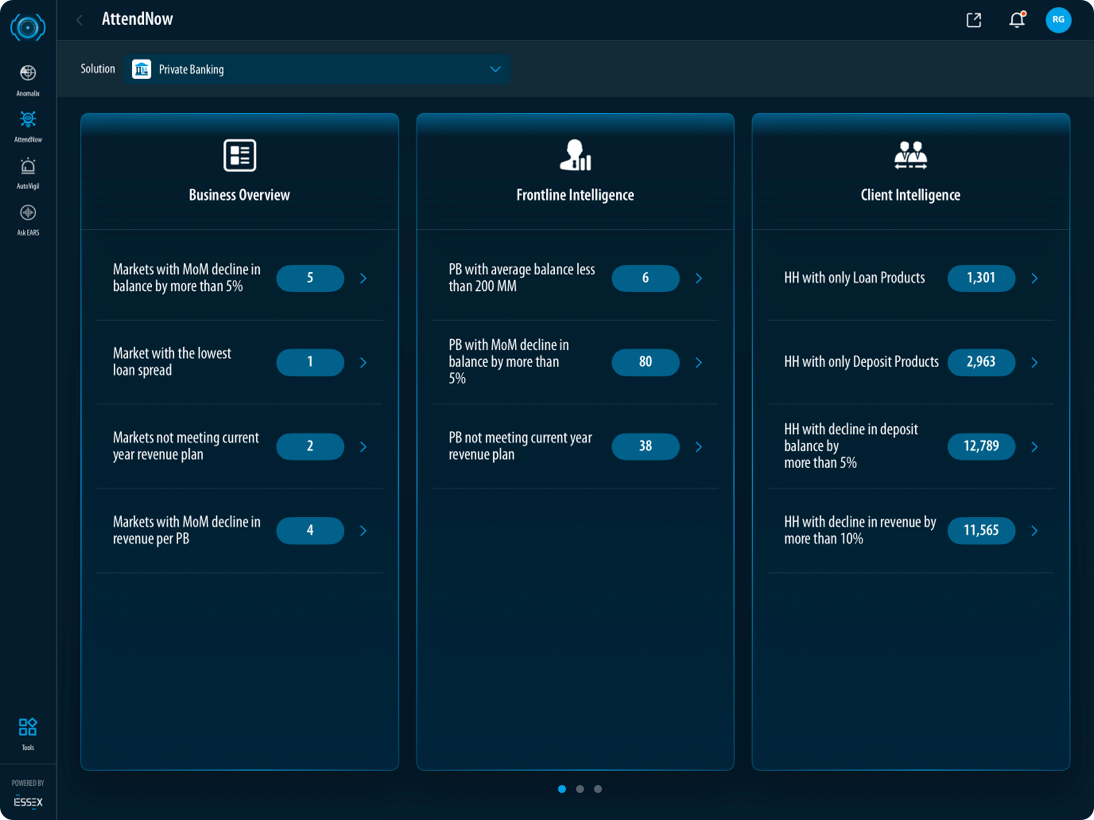Open the Business Overview card header
The image size is (1094, 820).
[x=239, y=172]
